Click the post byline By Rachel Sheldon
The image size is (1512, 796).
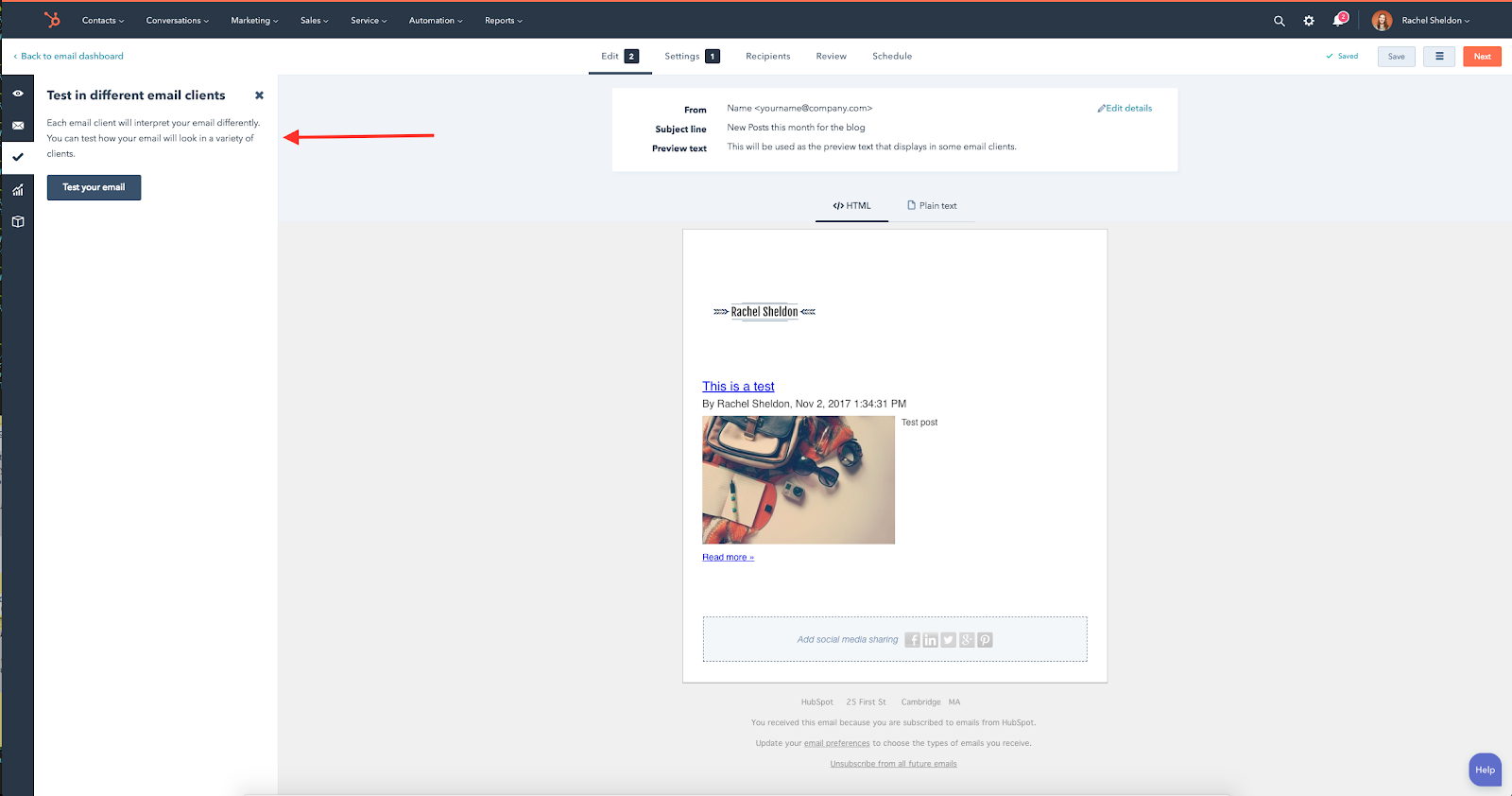[x=804, y=404]
